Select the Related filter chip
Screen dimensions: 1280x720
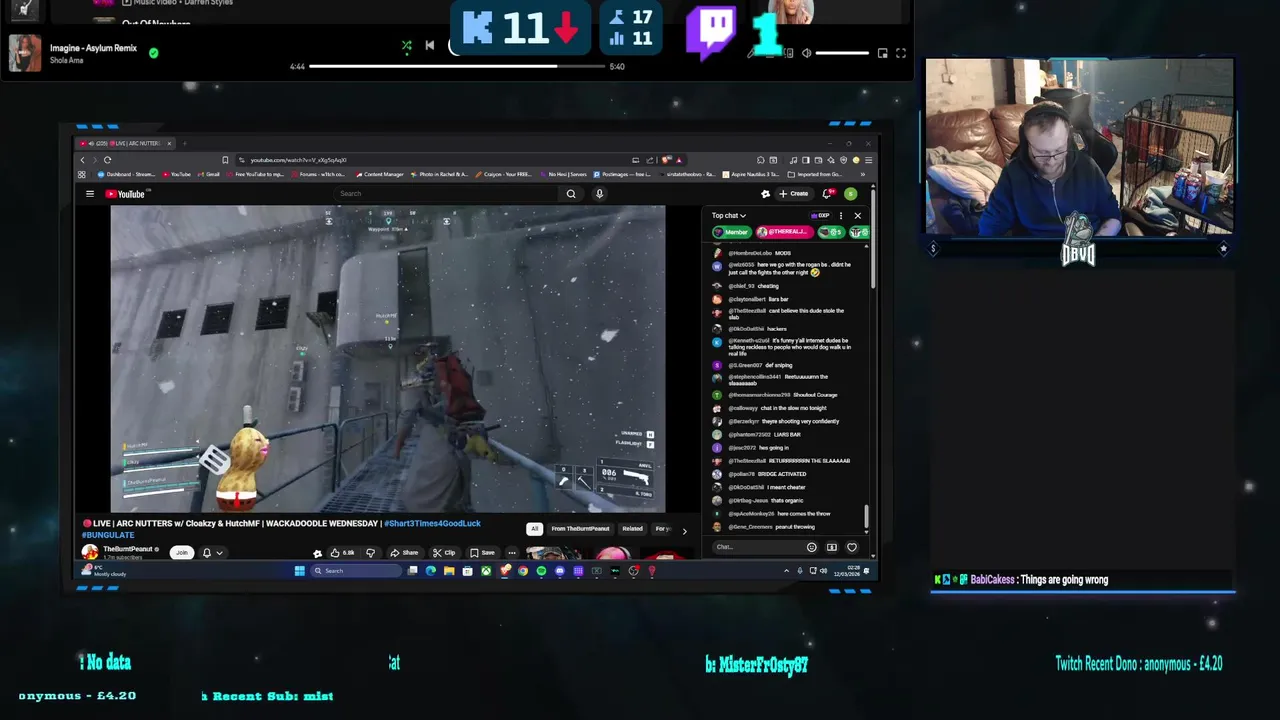coord(632,529)
